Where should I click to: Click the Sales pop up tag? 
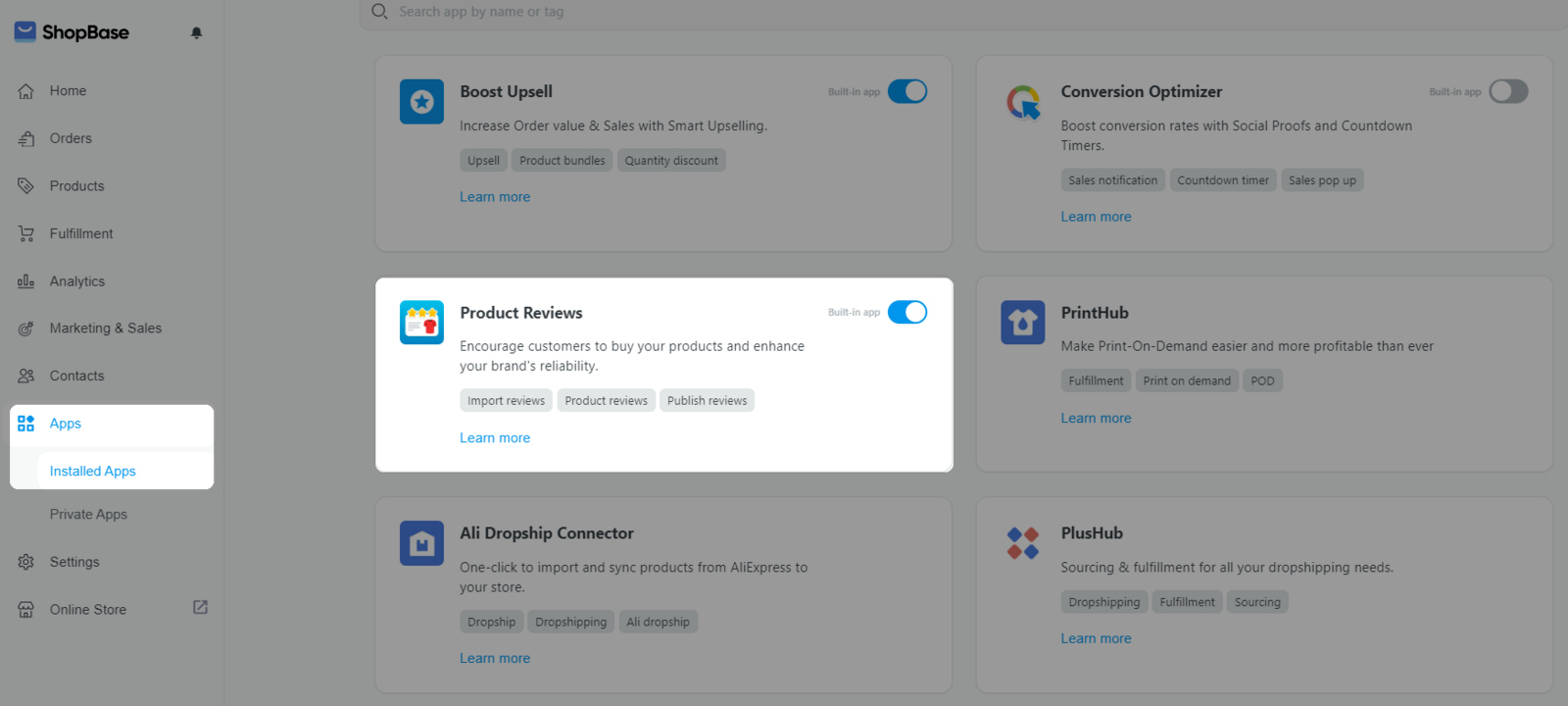point(1322,180)
